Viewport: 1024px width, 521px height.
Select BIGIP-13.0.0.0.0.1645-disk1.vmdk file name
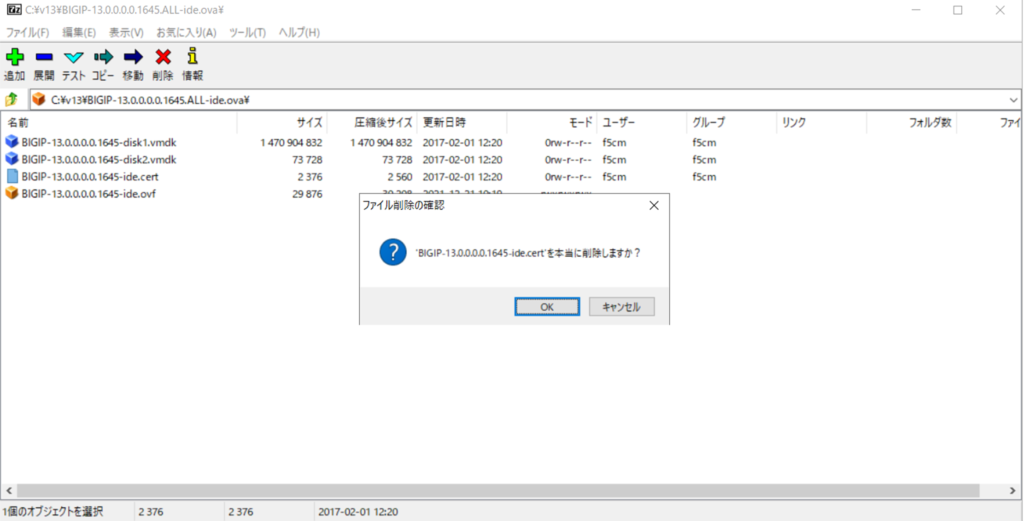click(99, 142)
